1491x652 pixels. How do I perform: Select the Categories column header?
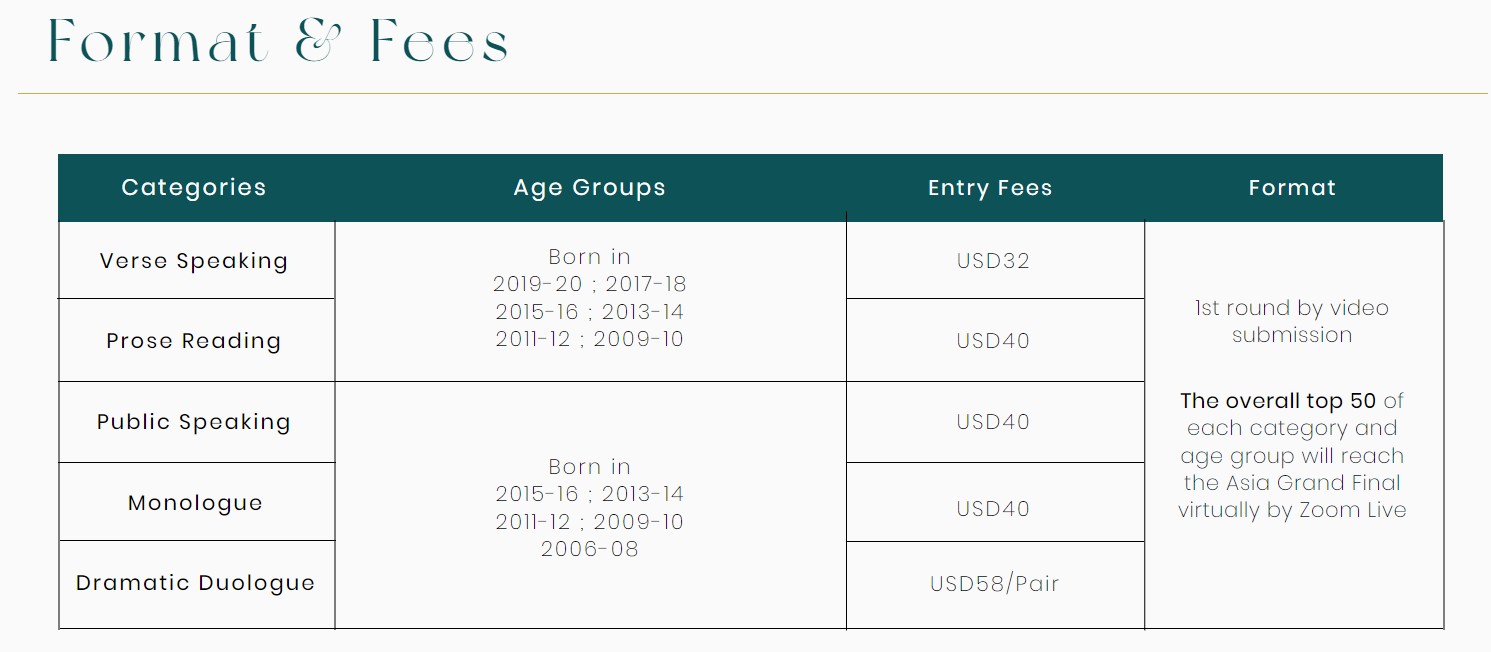click(x=194, y=188)
